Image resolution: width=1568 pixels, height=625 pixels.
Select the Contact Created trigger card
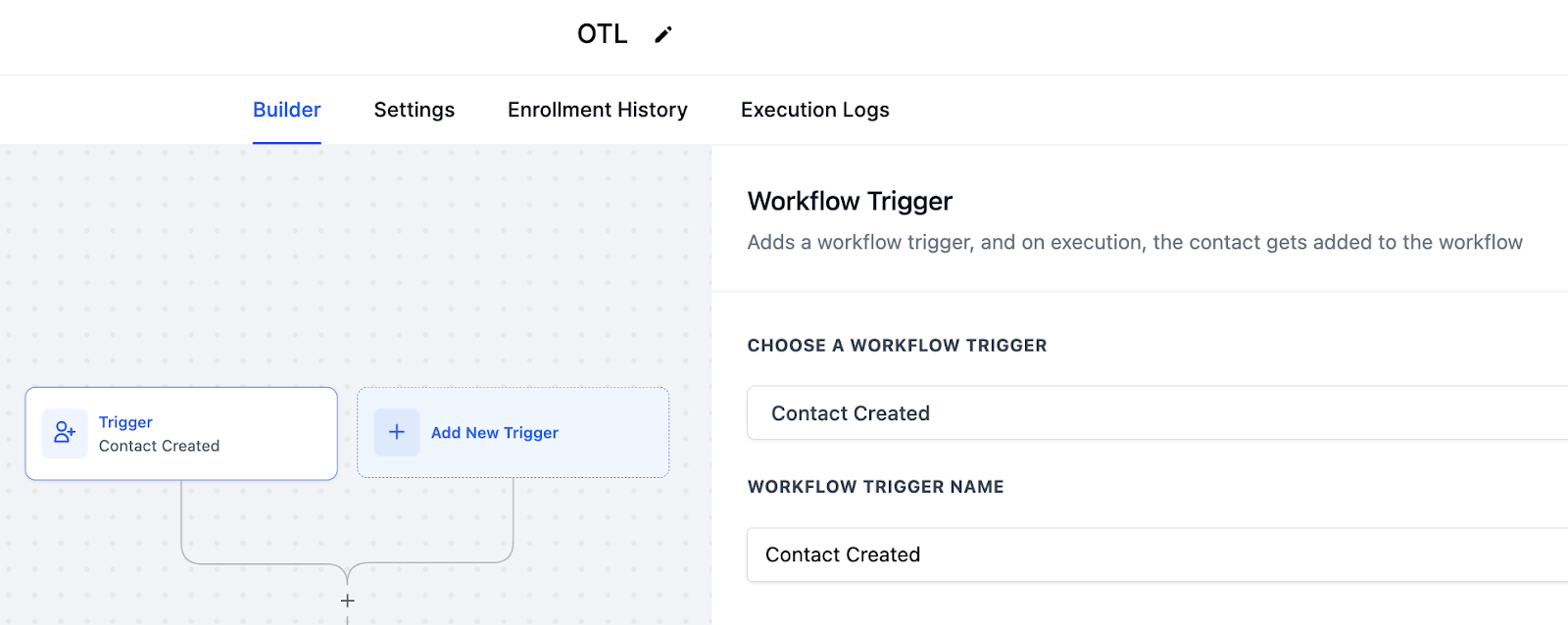(x=181, y=434)
